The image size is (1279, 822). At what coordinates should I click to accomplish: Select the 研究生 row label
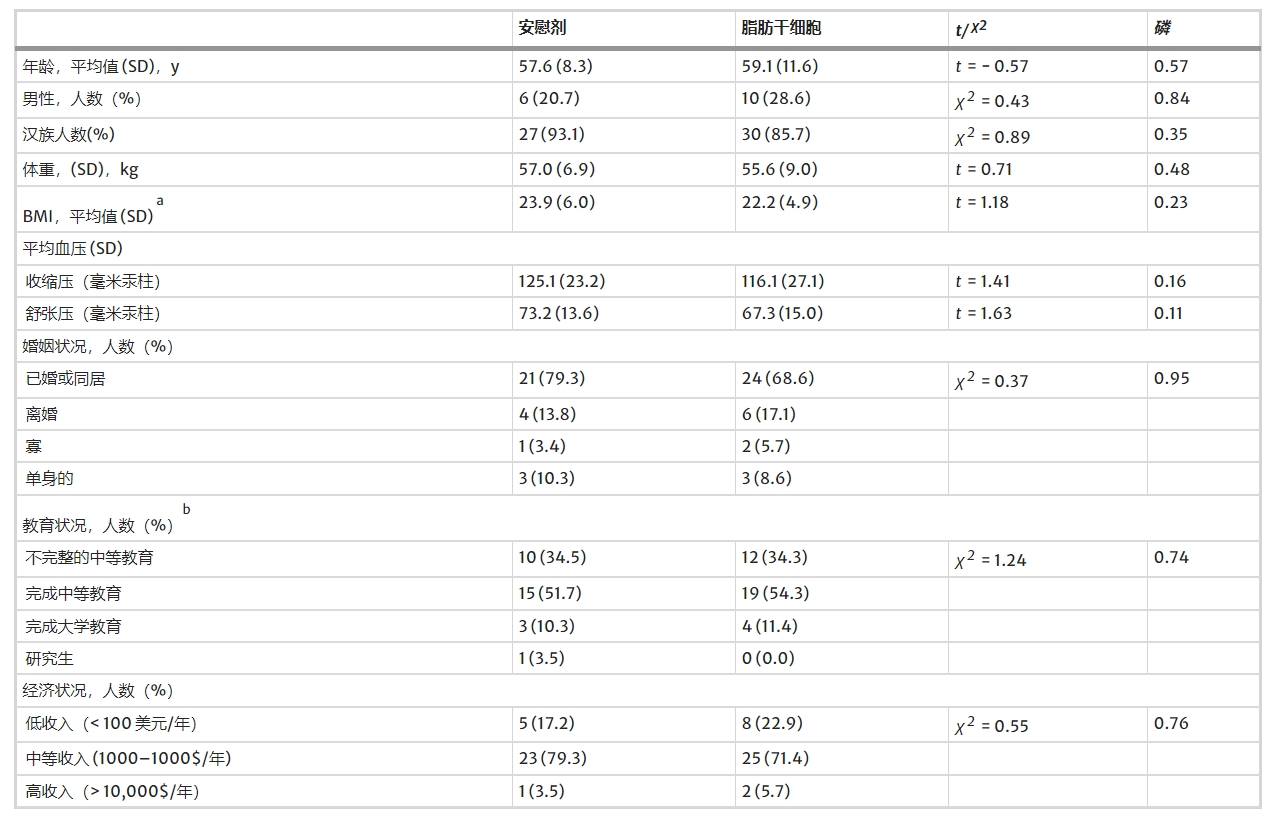[x=49, y=659]
